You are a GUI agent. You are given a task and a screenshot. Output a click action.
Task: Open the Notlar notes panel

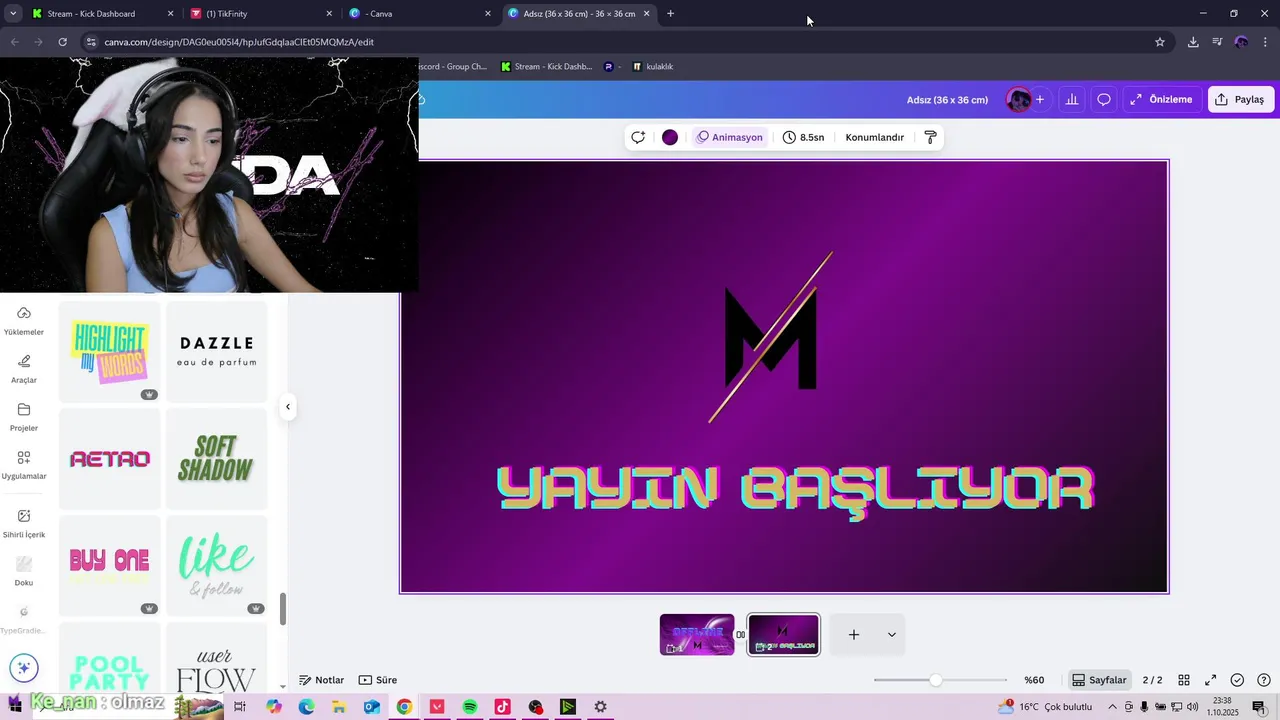321,680
